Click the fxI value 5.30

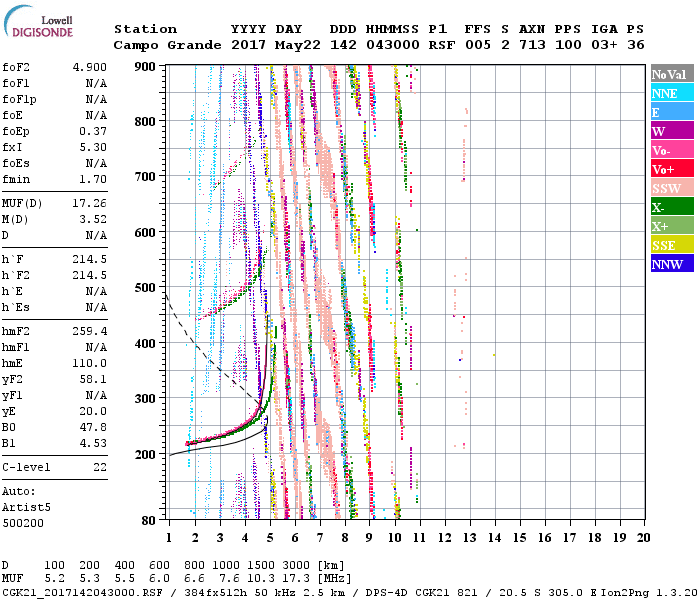(x=93, y=147)
